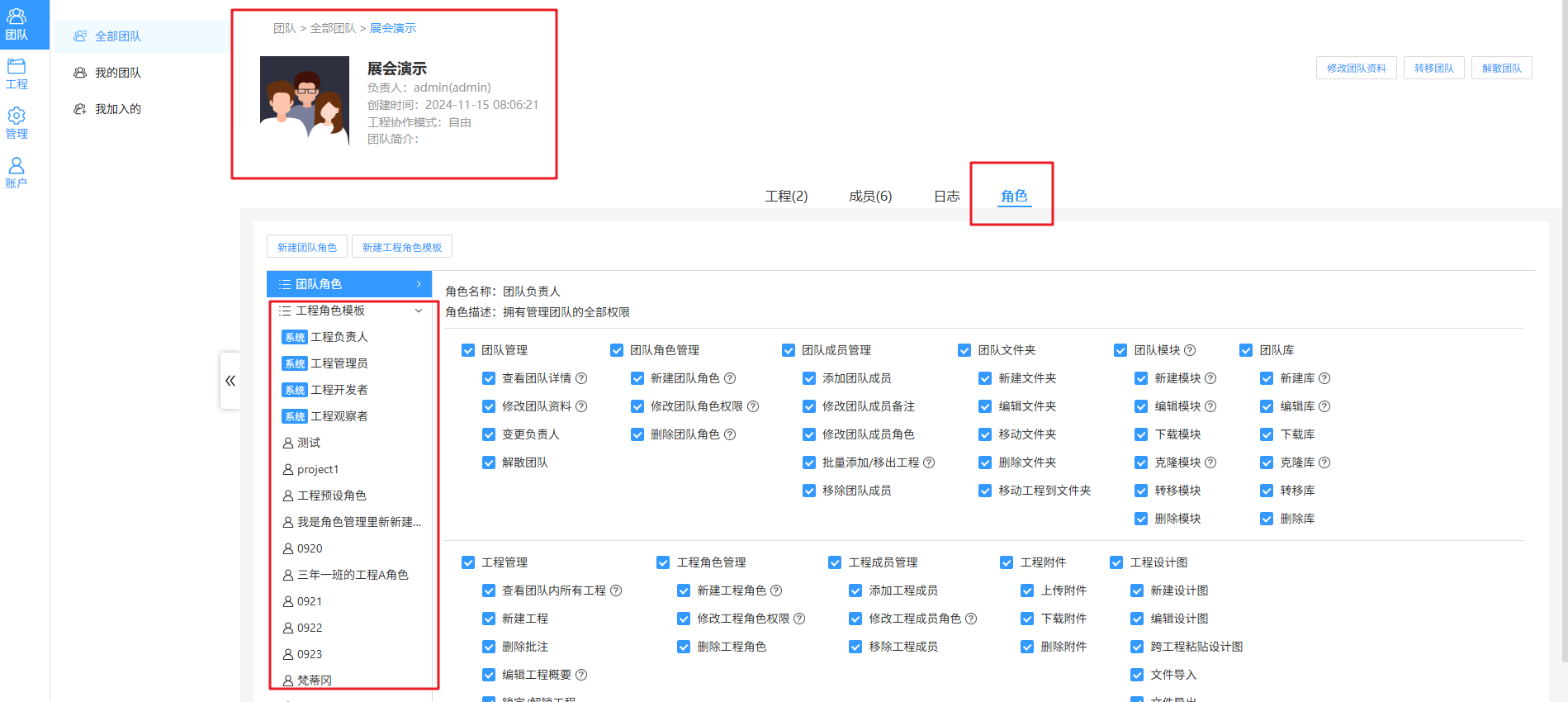
Task: Show help for 删除团队角色 permission
Action: (x=730, y=434)
